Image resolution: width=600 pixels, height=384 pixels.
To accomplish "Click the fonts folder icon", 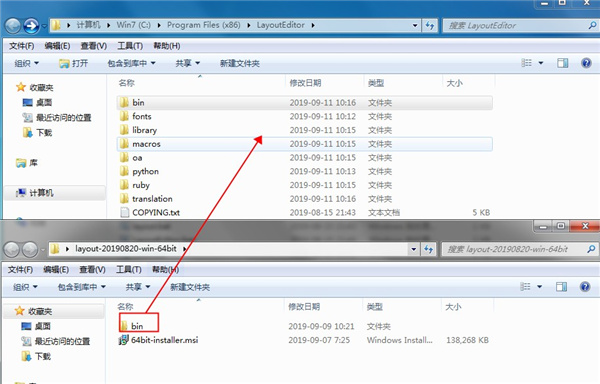I will [x=124, y=116].
